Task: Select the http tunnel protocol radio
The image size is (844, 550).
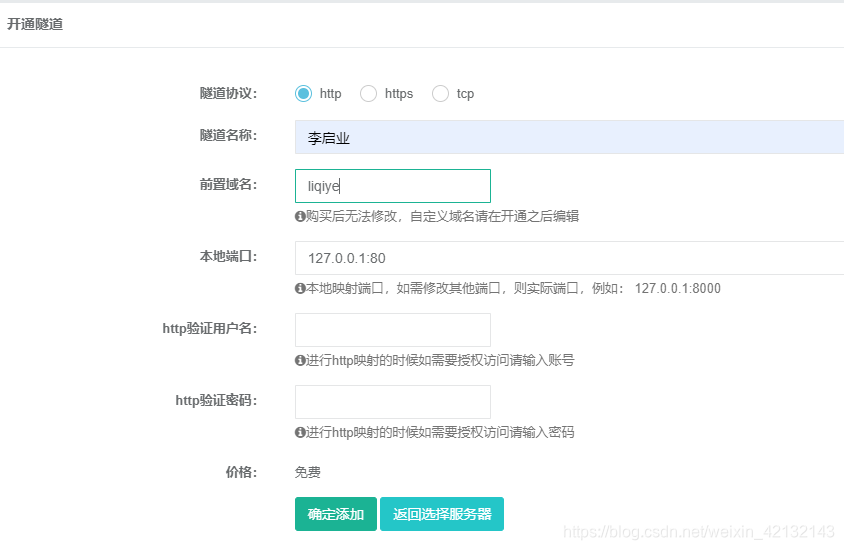Action: [x=304, y=94]
